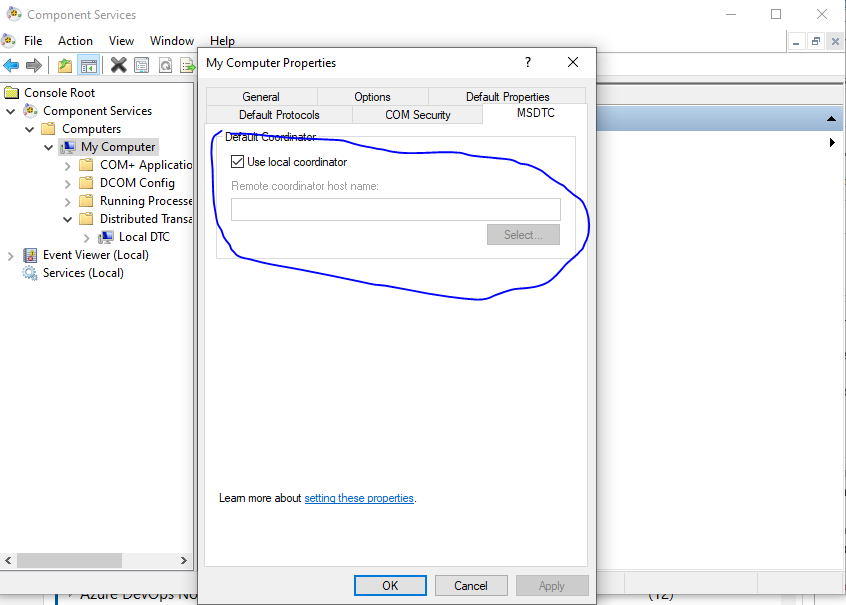Click the Refresh toolbar icon
The height and width of the screenshot is (605, 846).
[164, 65]
